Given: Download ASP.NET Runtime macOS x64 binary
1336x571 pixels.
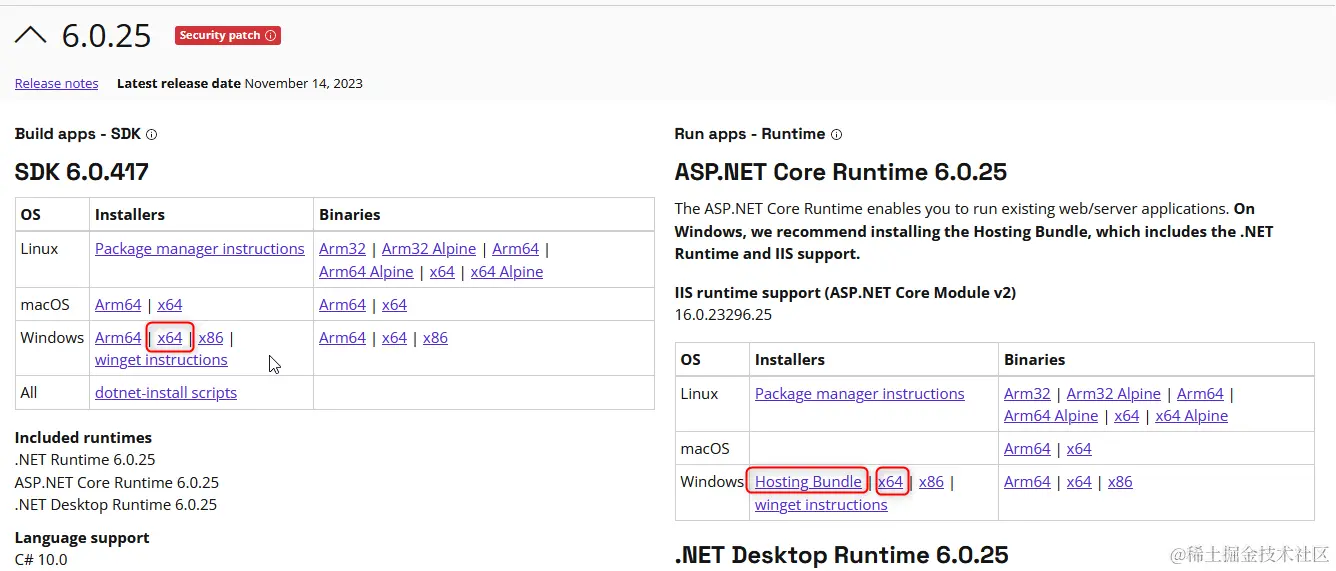Looking at the screenshot, I should point(1080,449).
